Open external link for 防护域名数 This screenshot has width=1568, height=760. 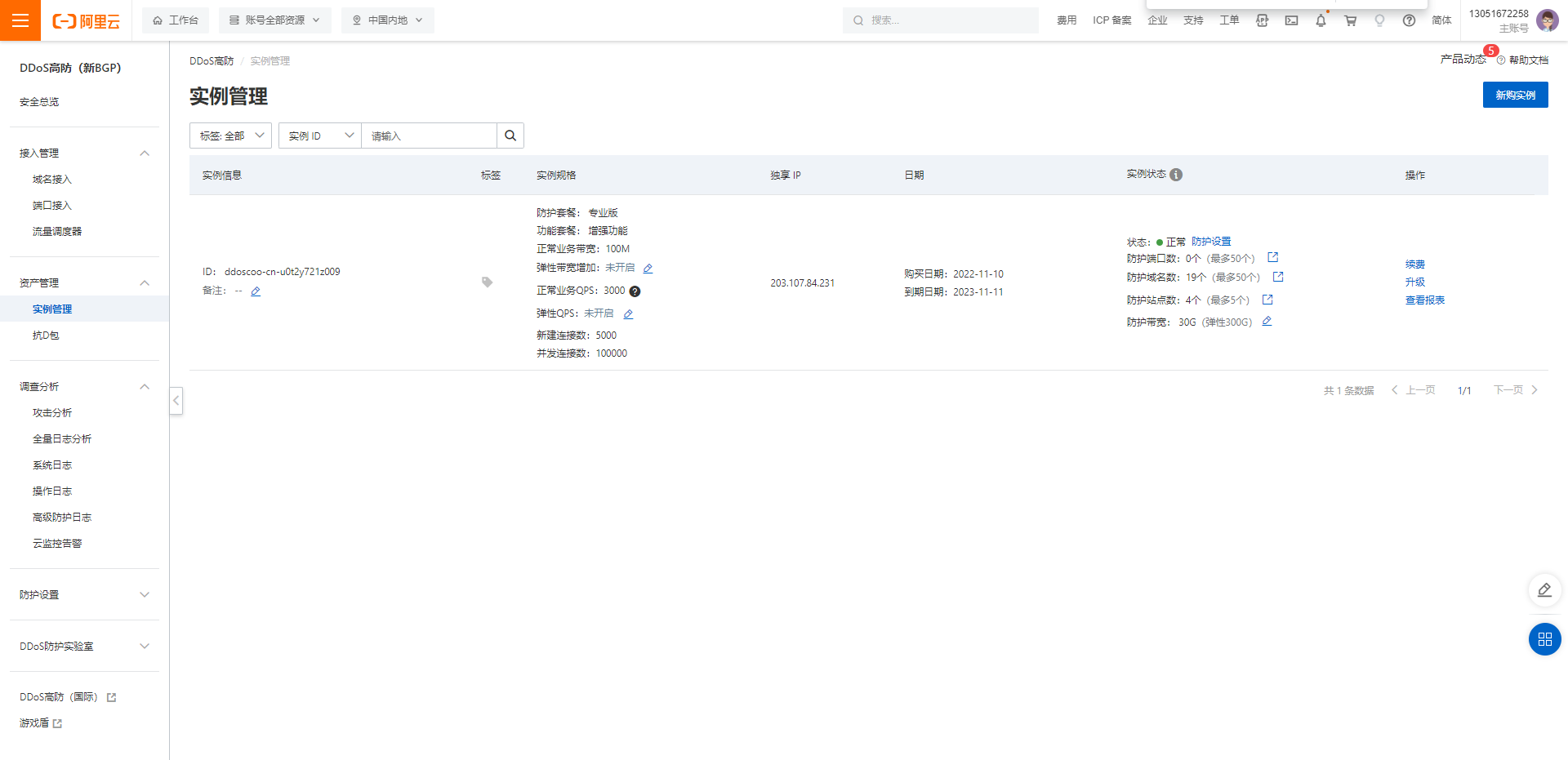pyautogui.click(x=1278, y=278)
